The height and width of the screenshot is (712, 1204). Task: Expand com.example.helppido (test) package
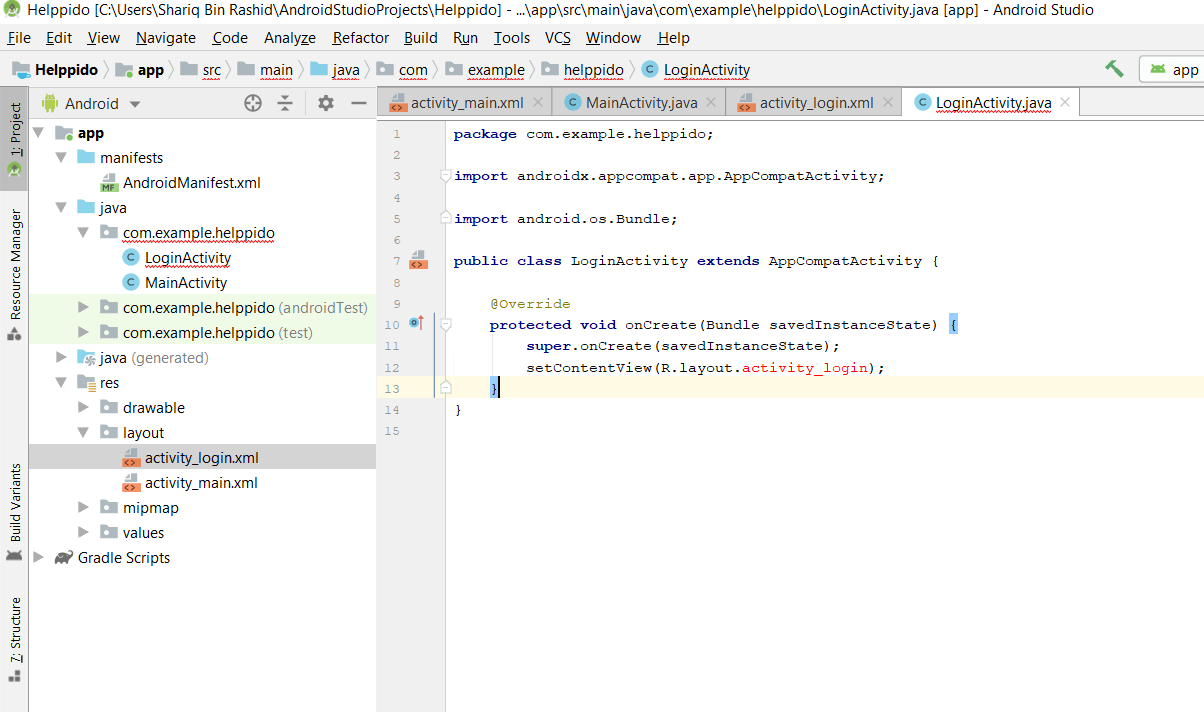(83, 333)
